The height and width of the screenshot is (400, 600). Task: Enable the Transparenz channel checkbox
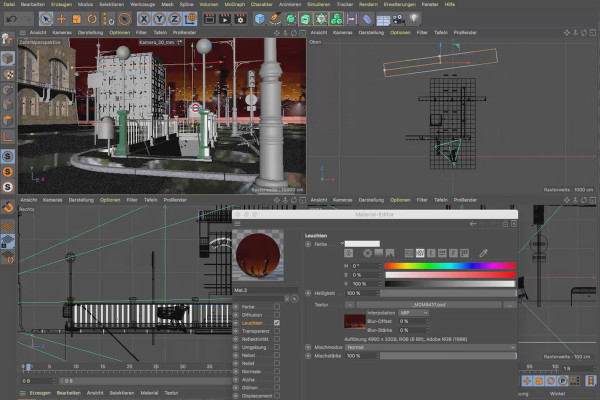277,331
